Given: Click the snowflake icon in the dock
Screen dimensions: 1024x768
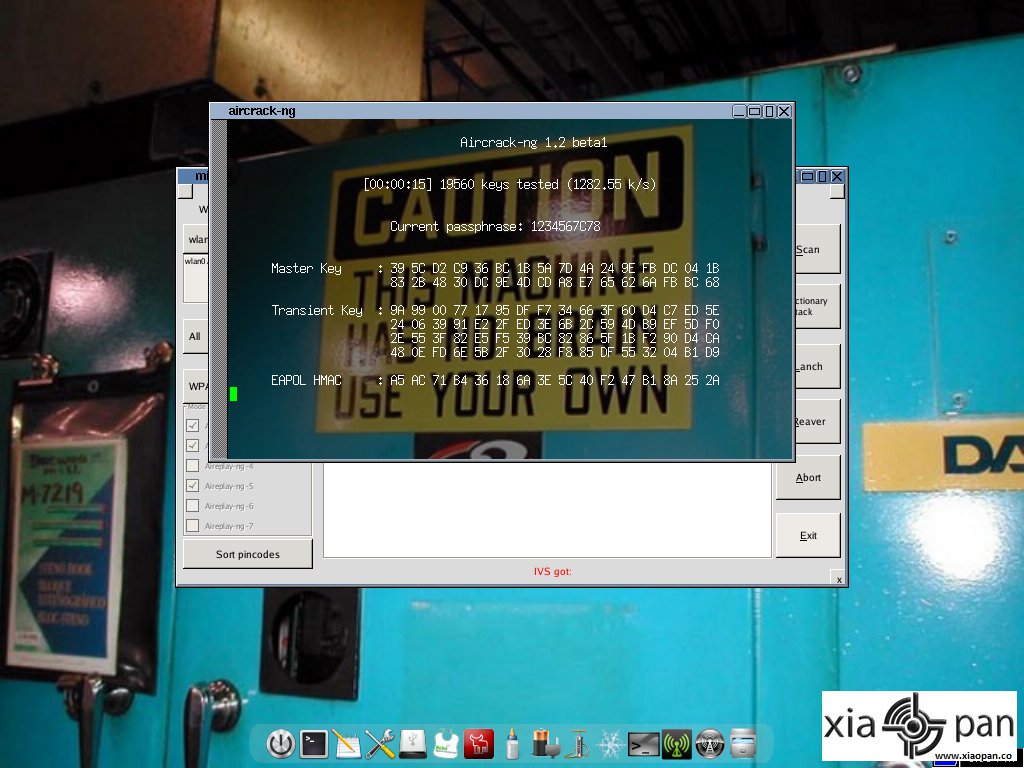Looking at the screenshot, I should pyautogui.click(x=611, y=744).
